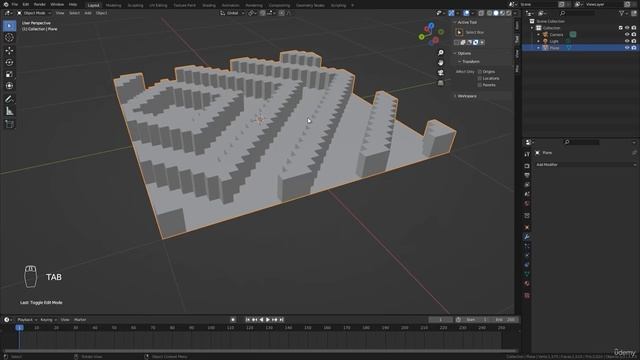Switch to the Modeling workspace tab
Viewport: 640px width, 360px height.
coord(113,5)
